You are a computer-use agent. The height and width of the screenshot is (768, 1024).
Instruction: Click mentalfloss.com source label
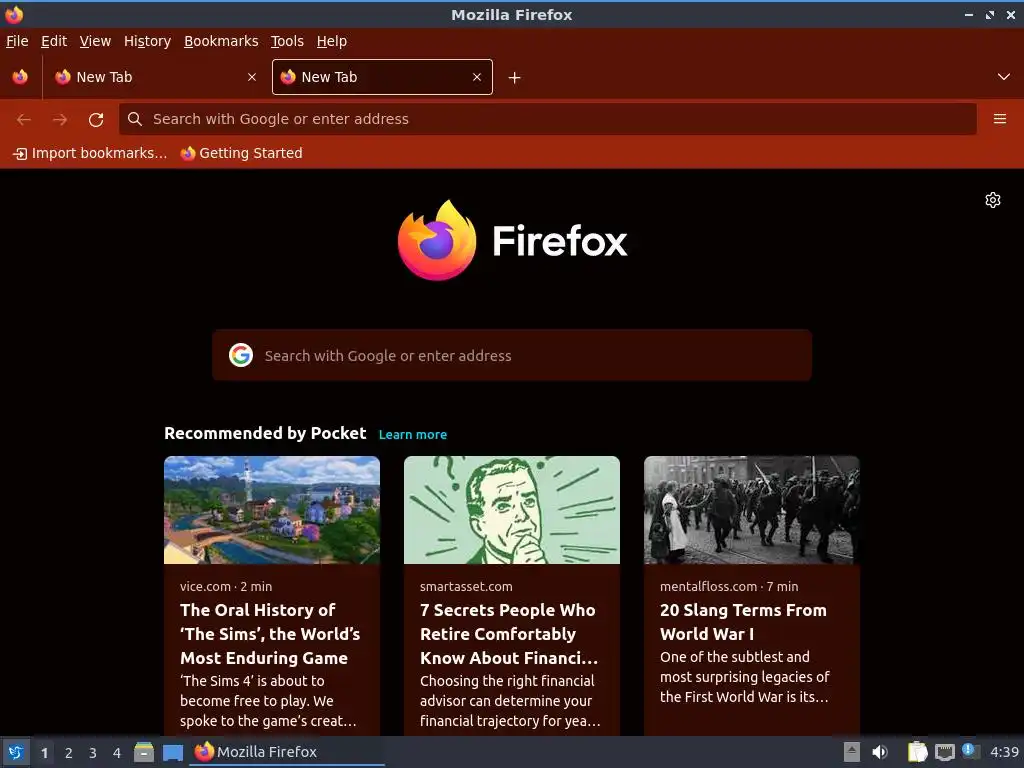[709, 586]
